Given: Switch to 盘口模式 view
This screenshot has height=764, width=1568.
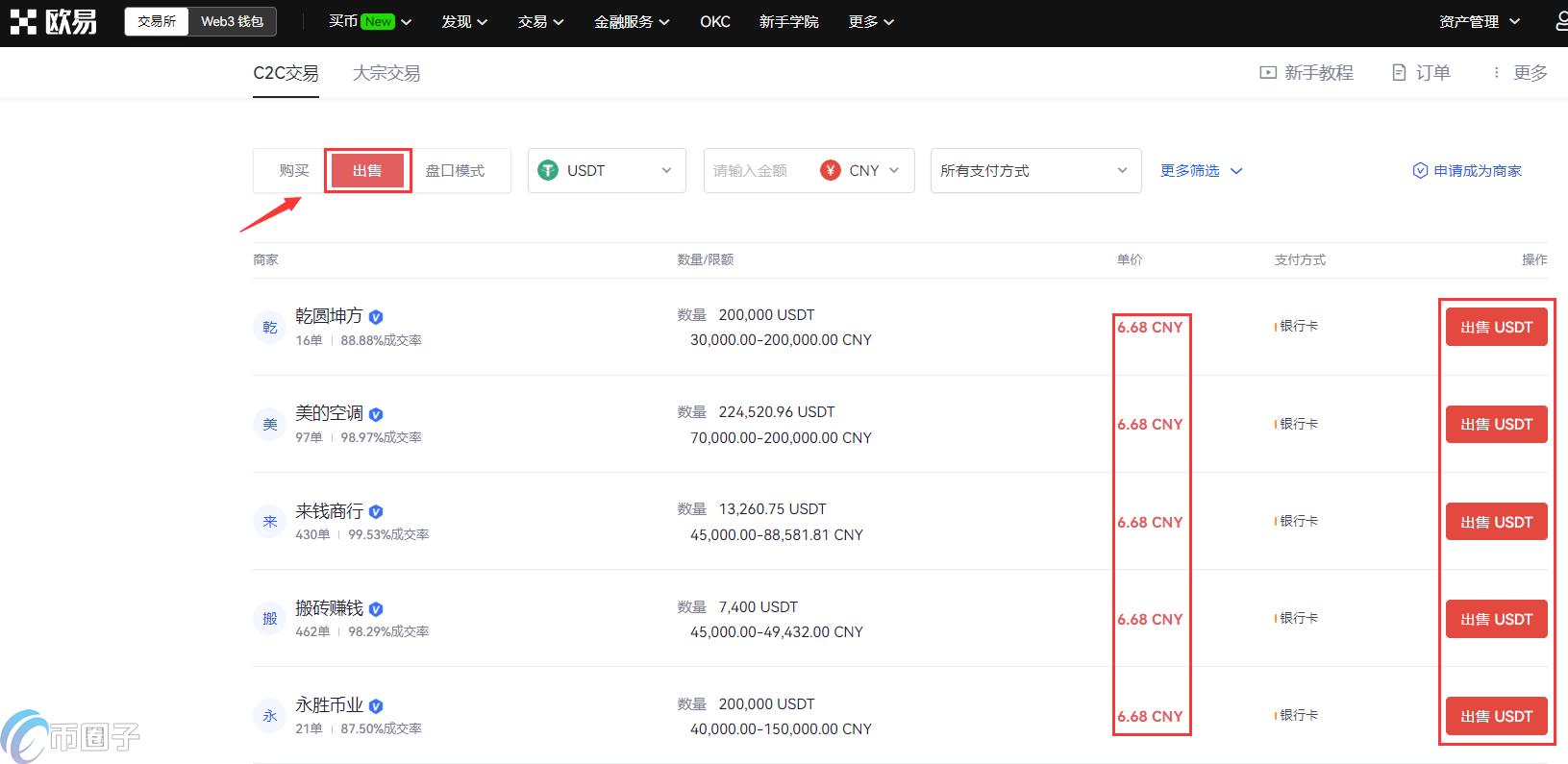Looking at the screenshot, I should (x=455, y=171).
